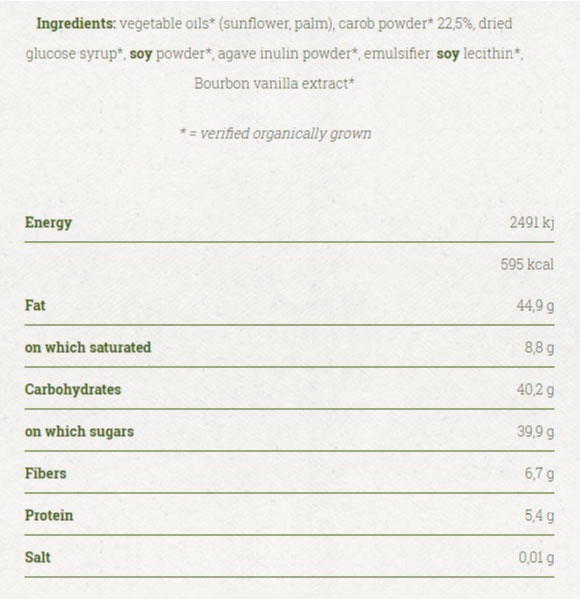Click the 39,9 g sugars value
This screenshot has width=580, height=599.
point(535,432)
